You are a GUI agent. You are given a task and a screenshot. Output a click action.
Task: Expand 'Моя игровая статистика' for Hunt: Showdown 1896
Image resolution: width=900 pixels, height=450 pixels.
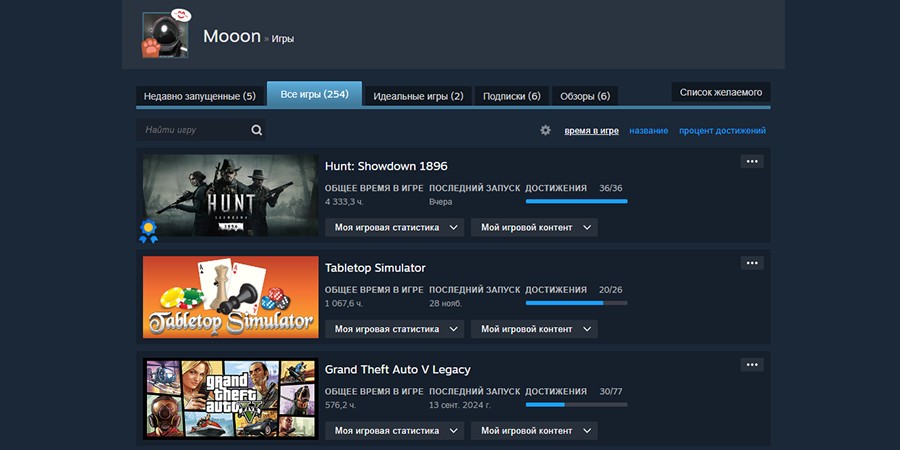(395, 227)
